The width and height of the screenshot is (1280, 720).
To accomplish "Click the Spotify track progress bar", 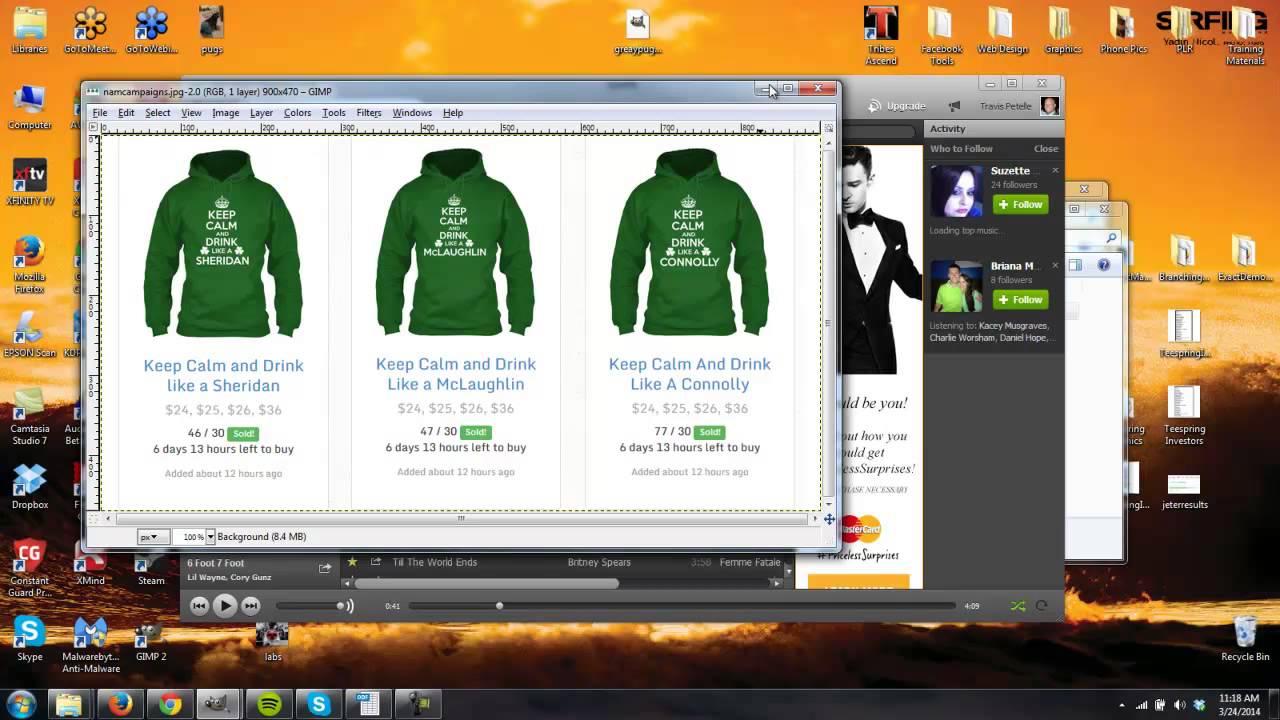I will tap(682, 606).
